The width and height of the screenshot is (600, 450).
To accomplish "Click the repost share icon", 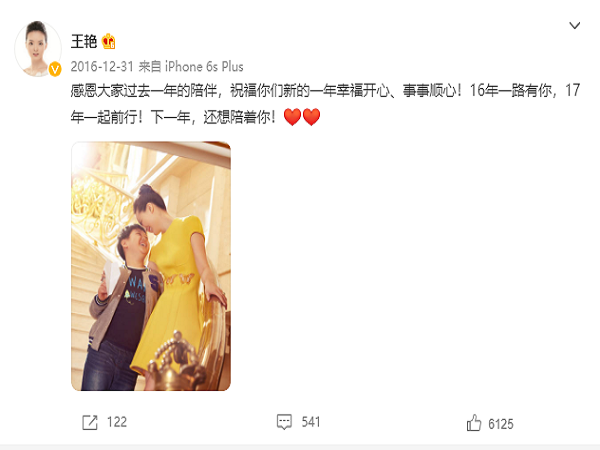I will coord(90,422).
